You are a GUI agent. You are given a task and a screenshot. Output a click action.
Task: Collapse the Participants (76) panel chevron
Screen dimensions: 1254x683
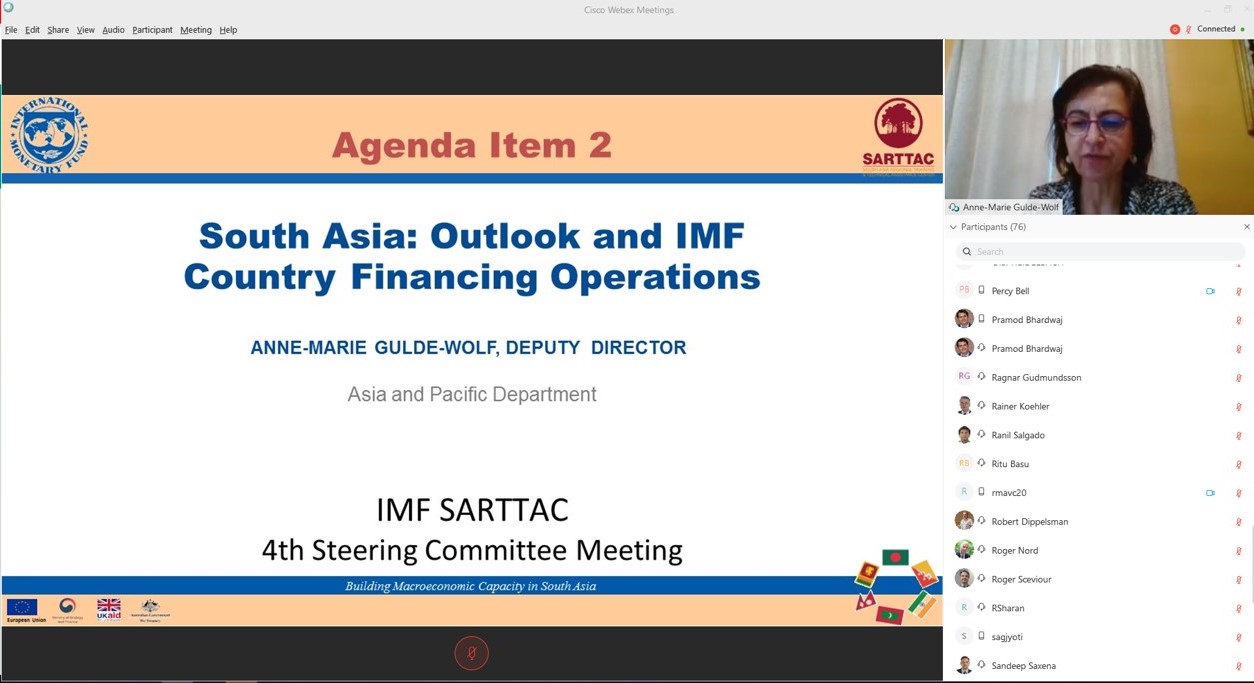coord(953,227)
